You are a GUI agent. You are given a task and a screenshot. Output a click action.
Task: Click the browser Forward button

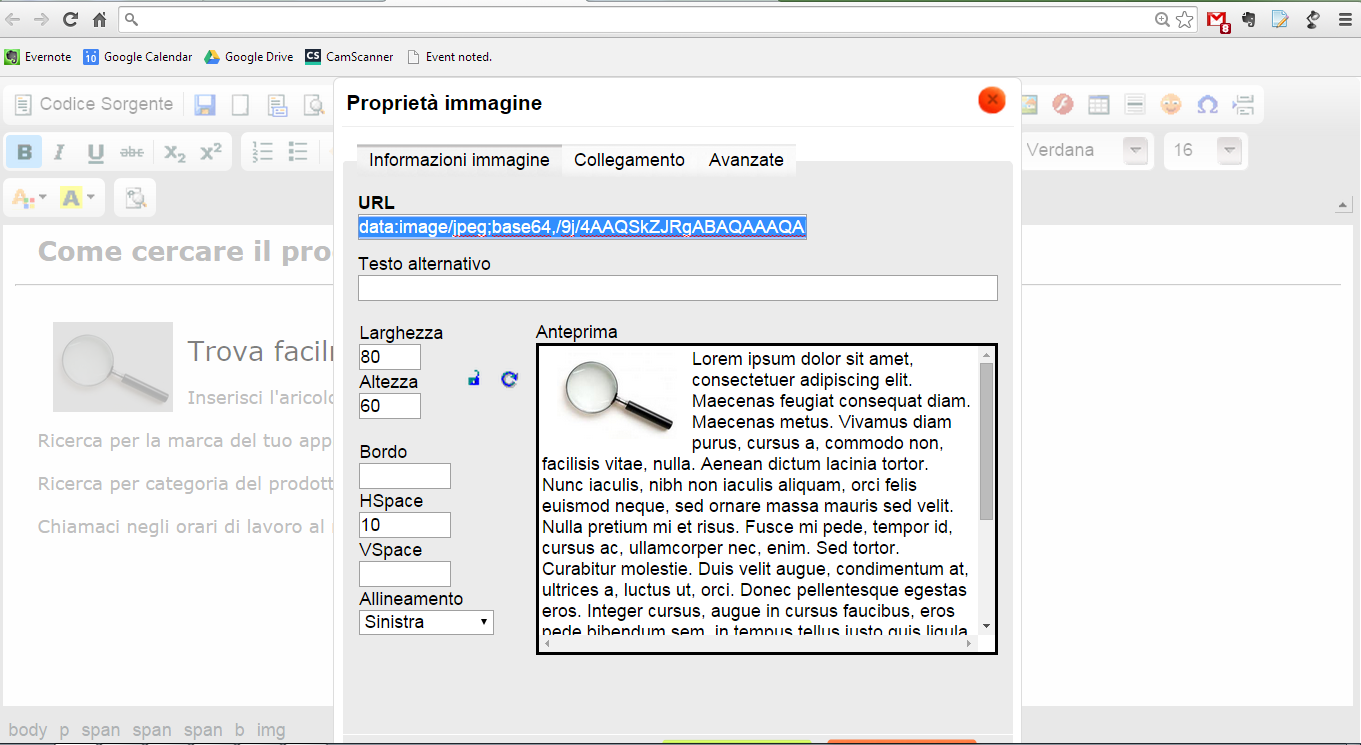41,19
